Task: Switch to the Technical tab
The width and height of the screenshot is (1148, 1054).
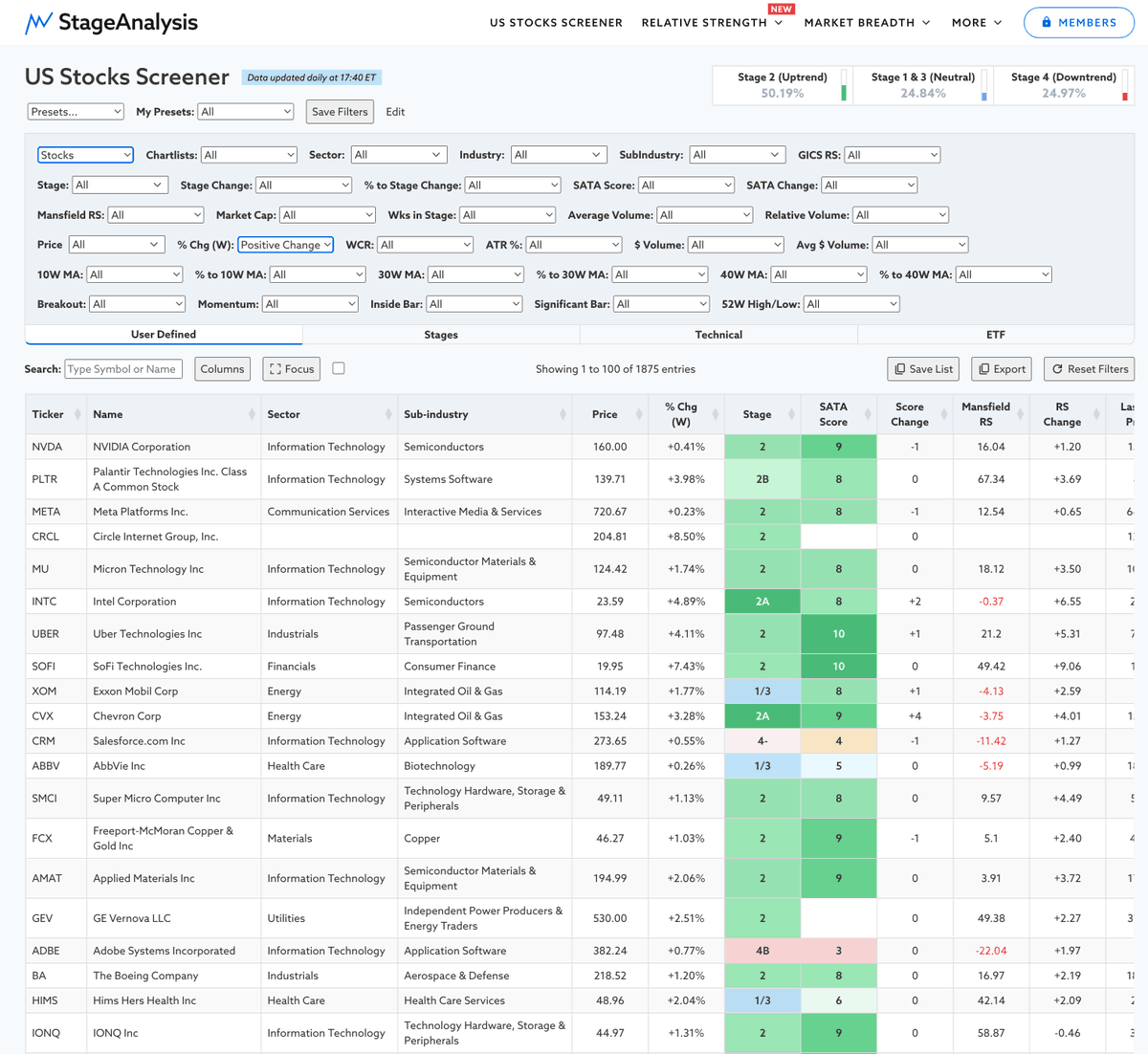Action: [718, 335]
